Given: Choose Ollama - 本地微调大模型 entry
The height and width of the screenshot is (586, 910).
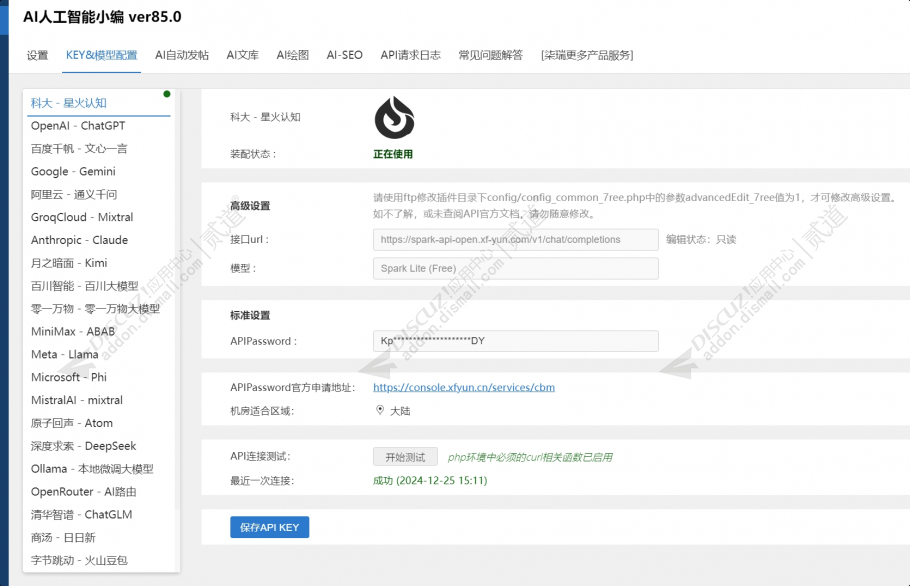Looking at the screenshot, I should [x=92, y=469].
